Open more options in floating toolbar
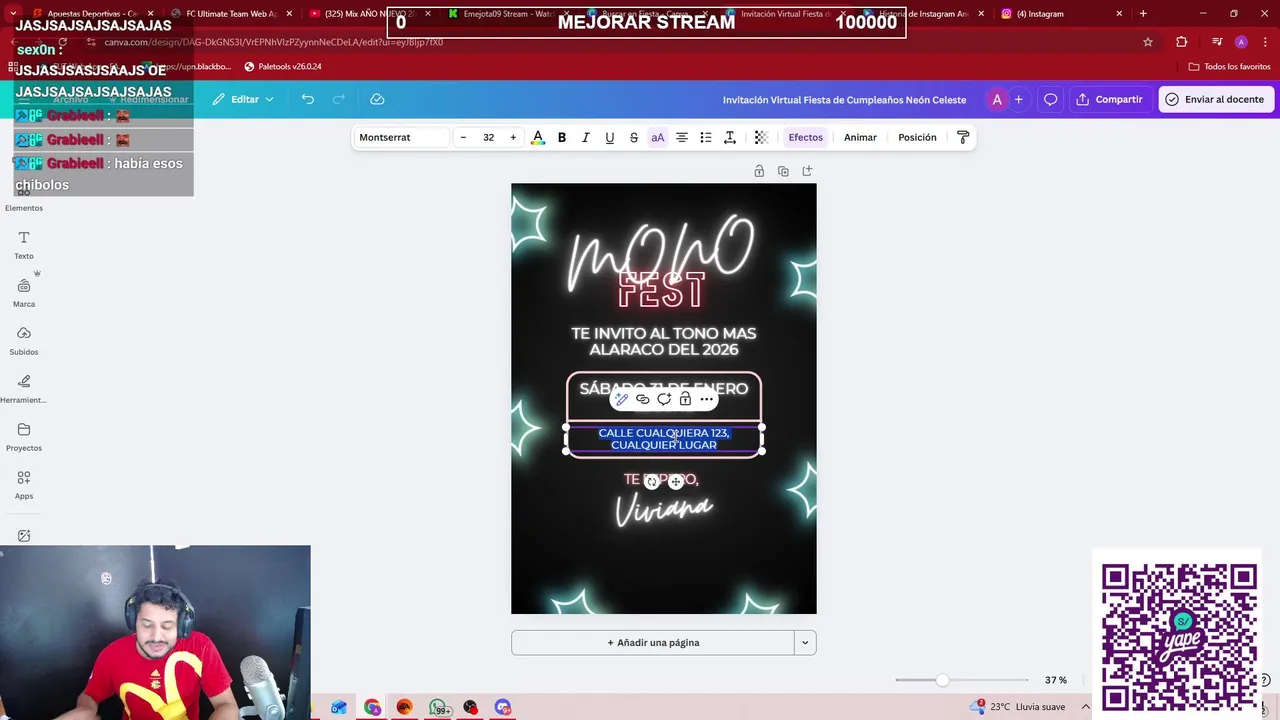This screenshot has height=720, width=1280. [x=707, y=399]
